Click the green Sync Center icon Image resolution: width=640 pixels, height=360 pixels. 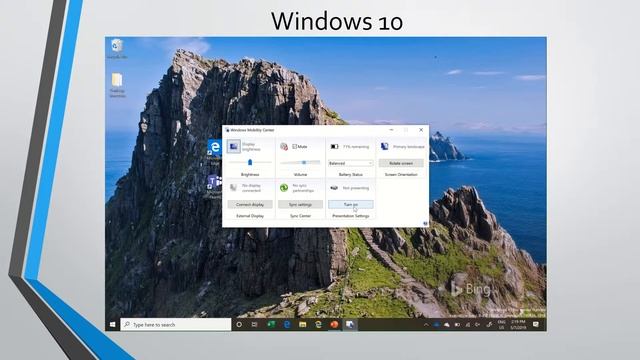coord(284,188)
